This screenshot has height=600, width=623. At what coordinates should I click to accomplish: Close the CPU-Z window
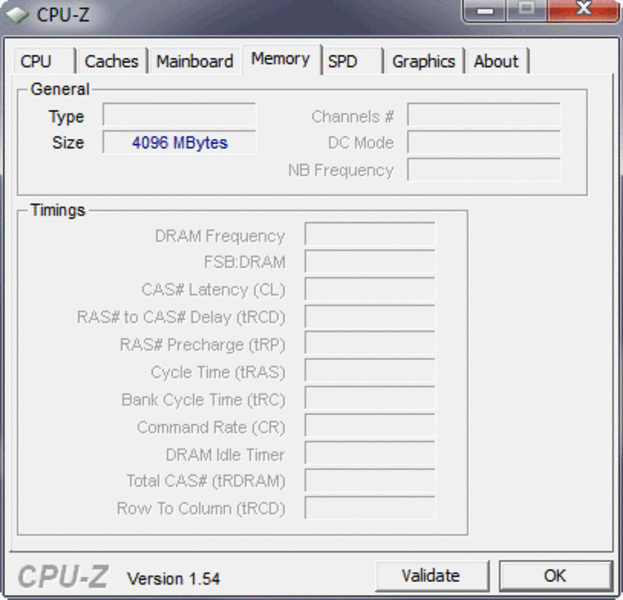pos(583,10)
